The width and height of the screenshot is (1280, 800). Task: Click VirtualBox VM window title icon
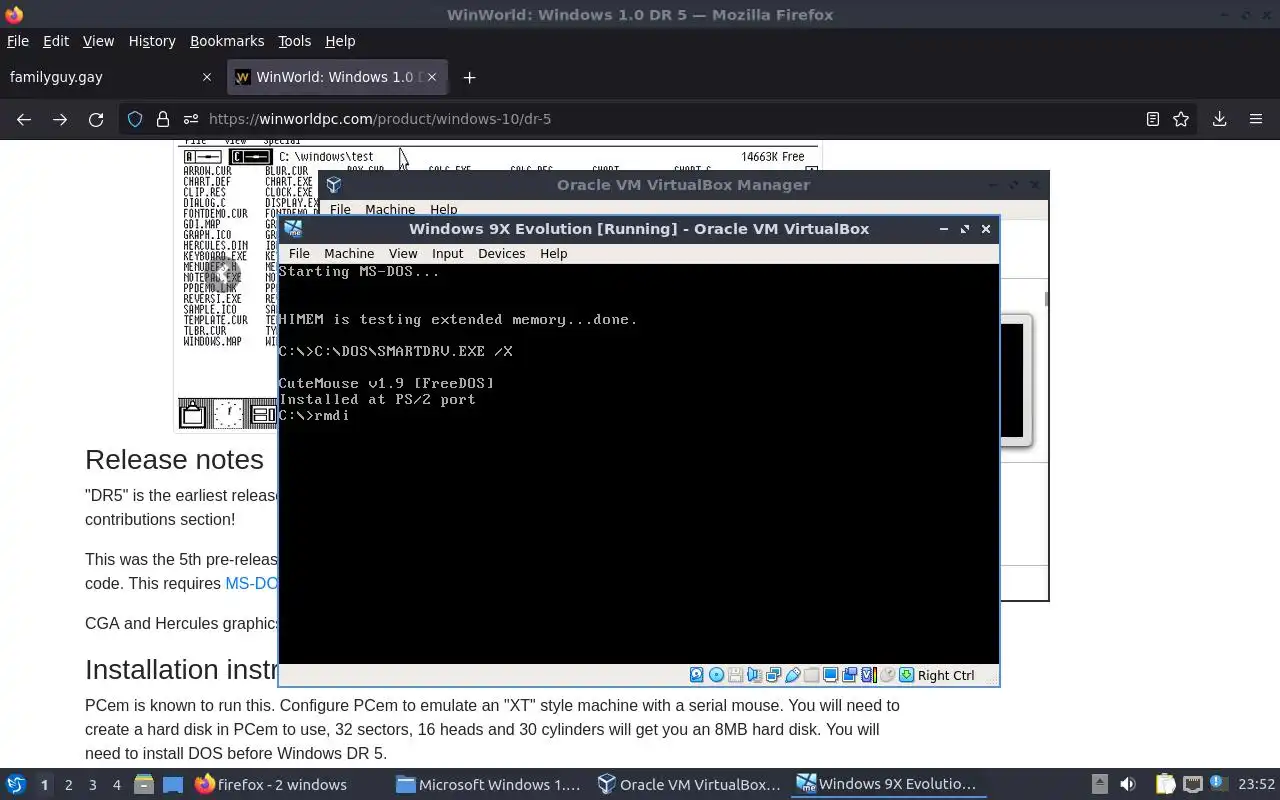tap(292, 229)
